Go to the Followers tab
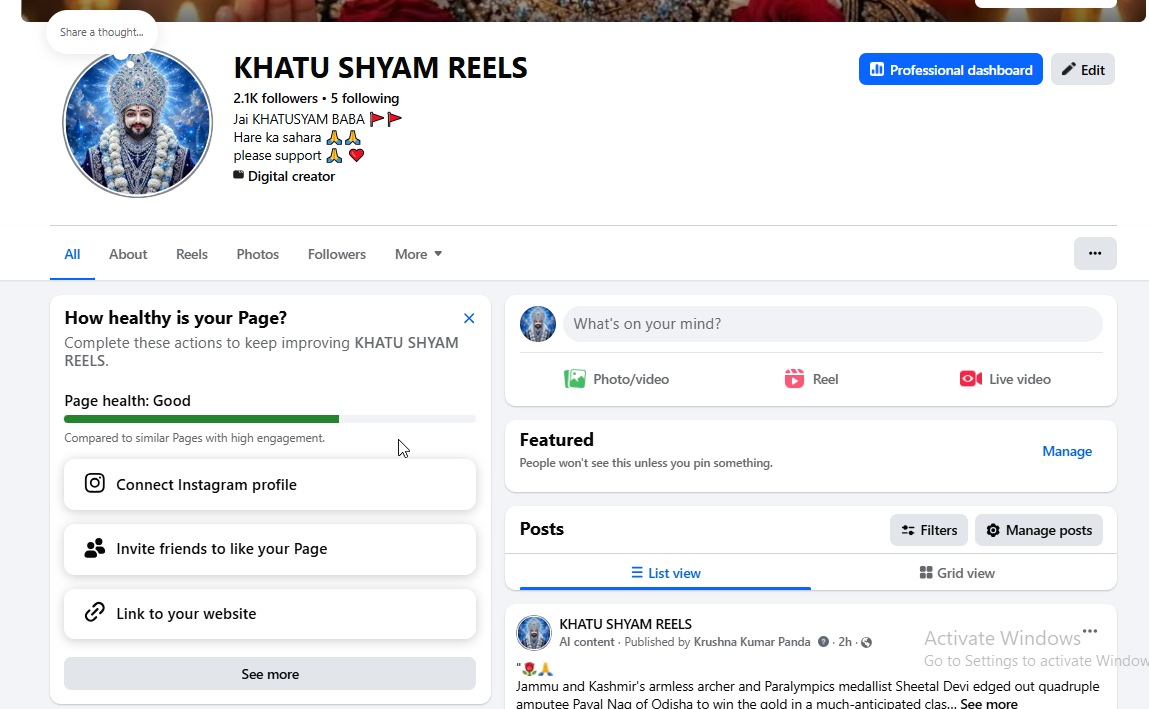 click(x=336, y=254)
